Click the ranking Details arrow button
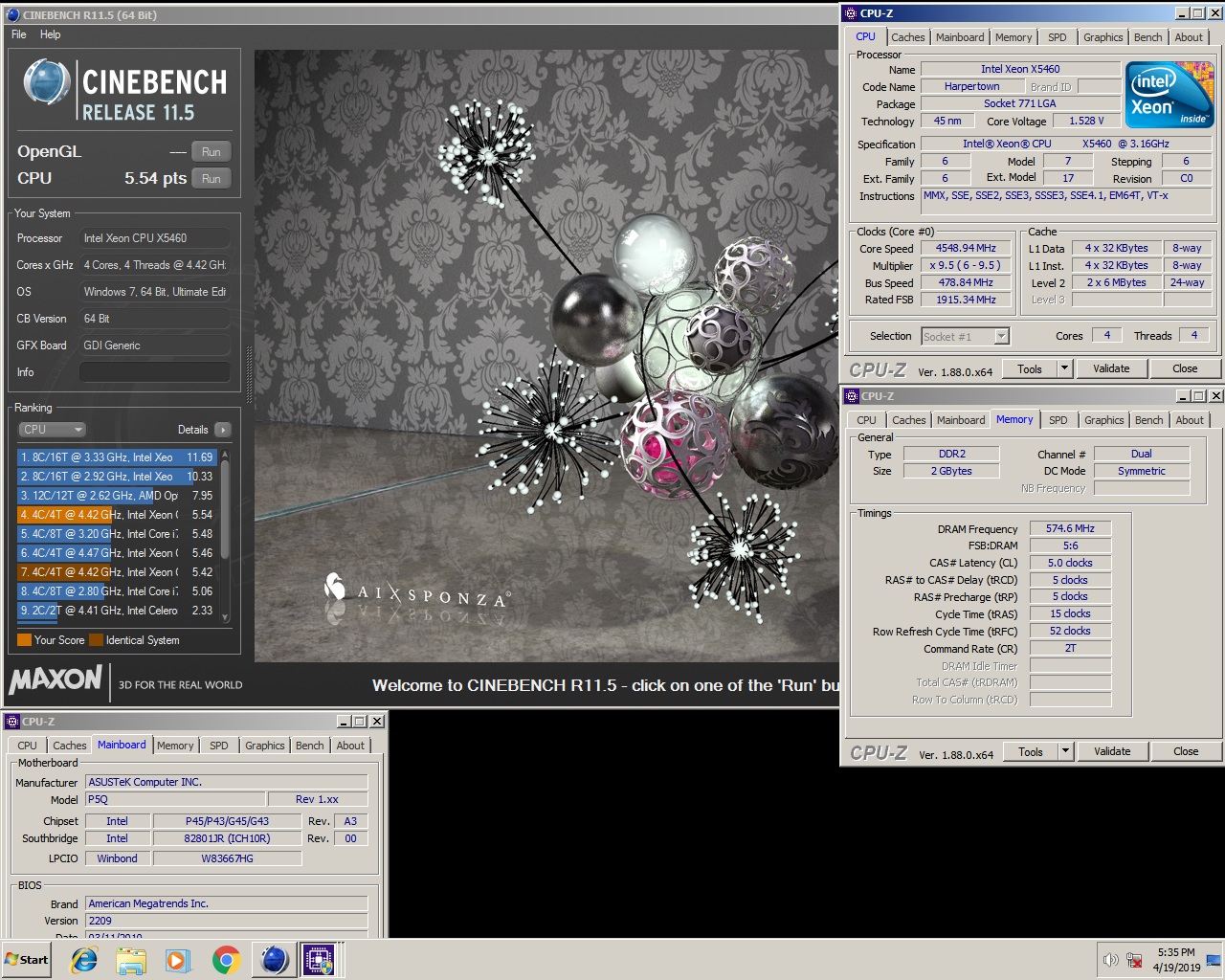This screenshot has height=980, width=1225. coord(223,430)
